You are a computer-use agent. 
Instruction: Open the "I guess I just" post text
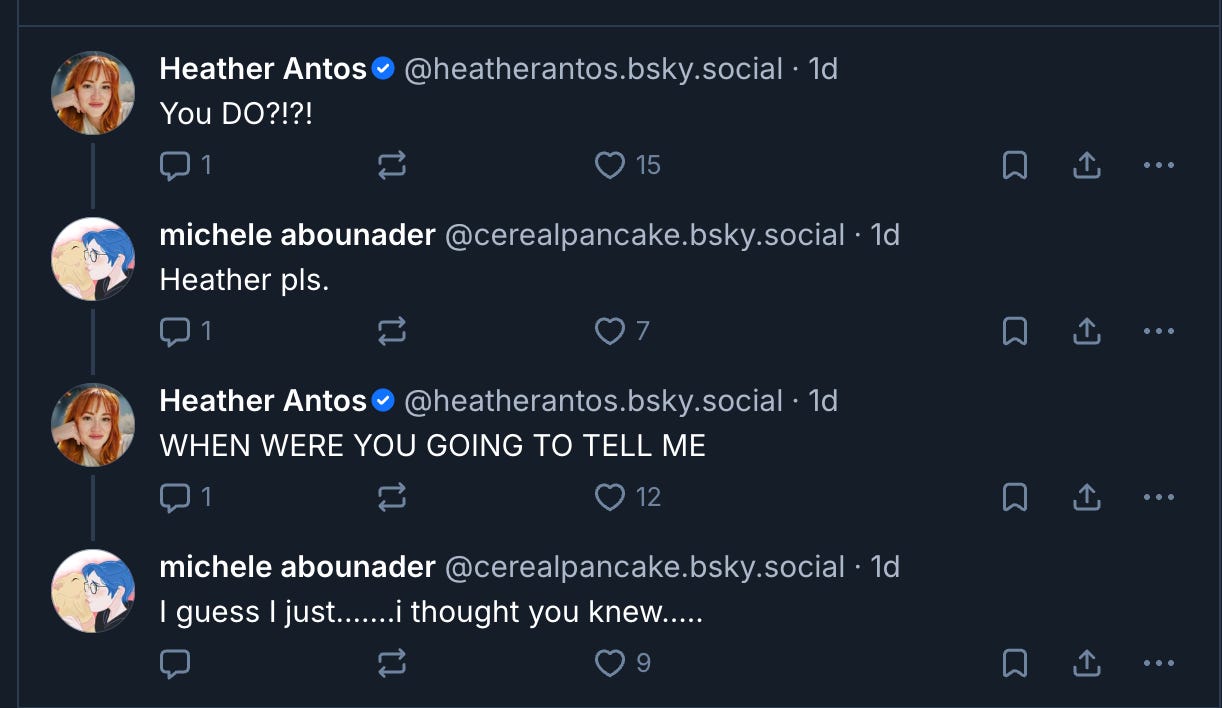(430, 612)
